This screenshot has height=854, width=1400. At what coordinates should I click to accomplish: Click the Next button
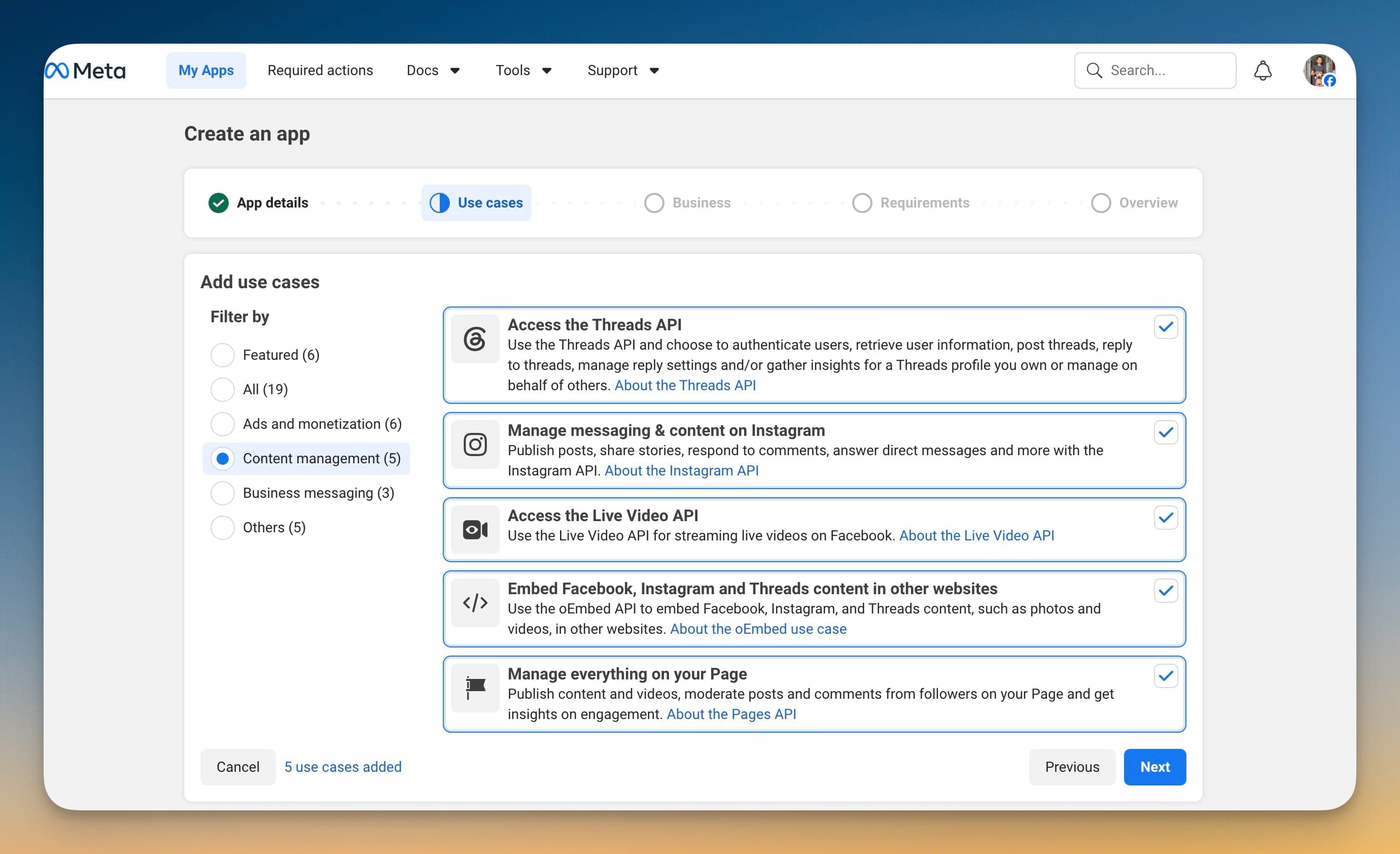click(x=1154, y=767)
